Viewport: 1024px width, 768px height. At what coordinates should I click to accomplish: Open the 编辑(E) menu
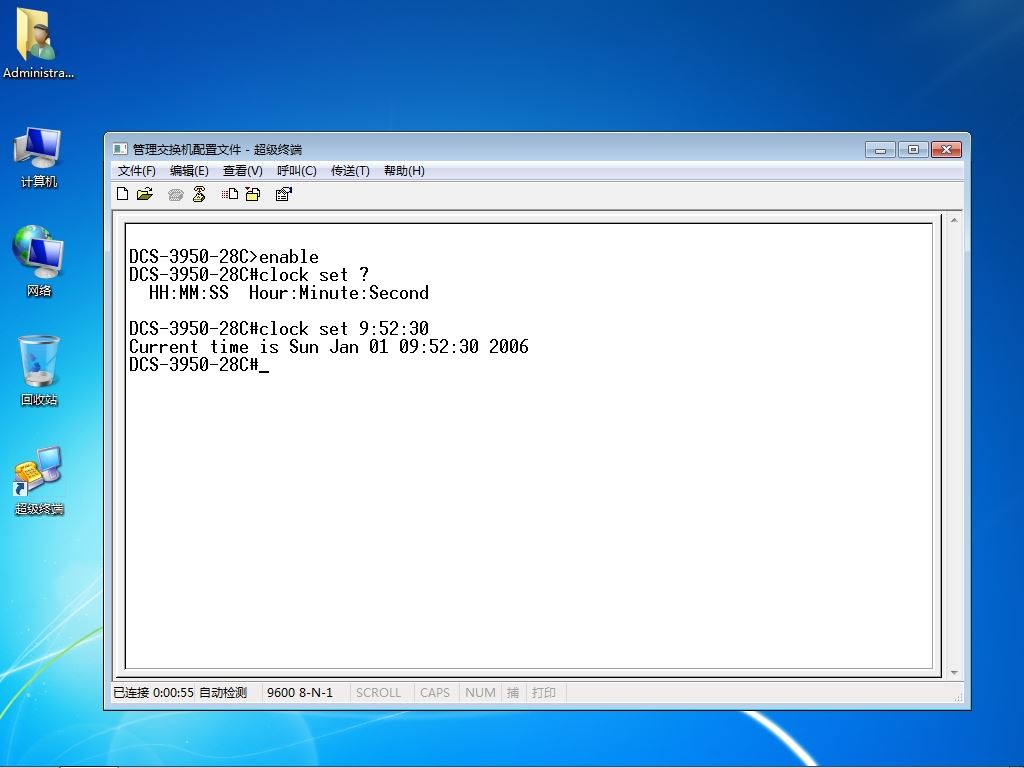189,171
